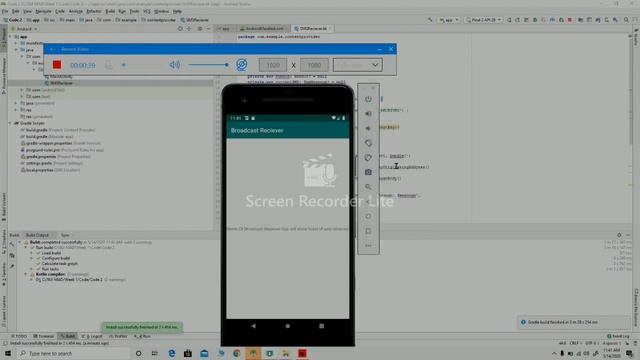Open the app run configuration dropdown

(x=449, y=20)
